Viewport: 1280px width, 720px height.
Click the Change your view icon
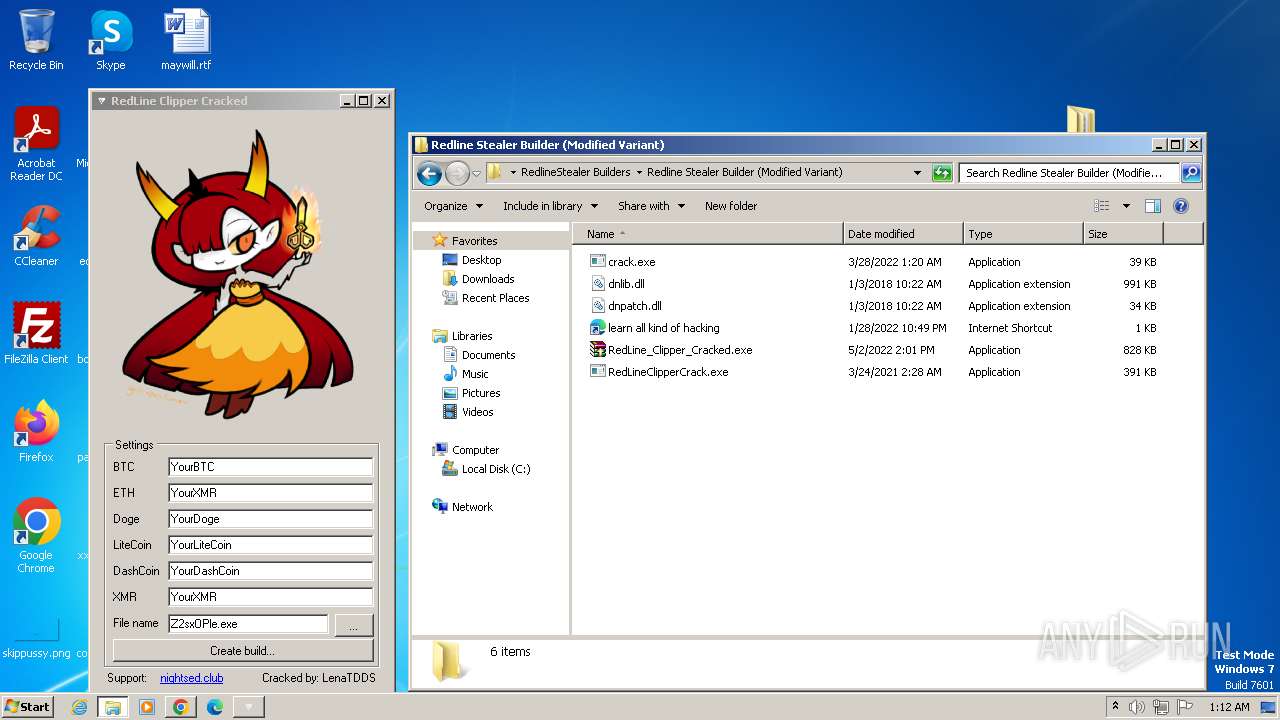(x=1101, y=206)
